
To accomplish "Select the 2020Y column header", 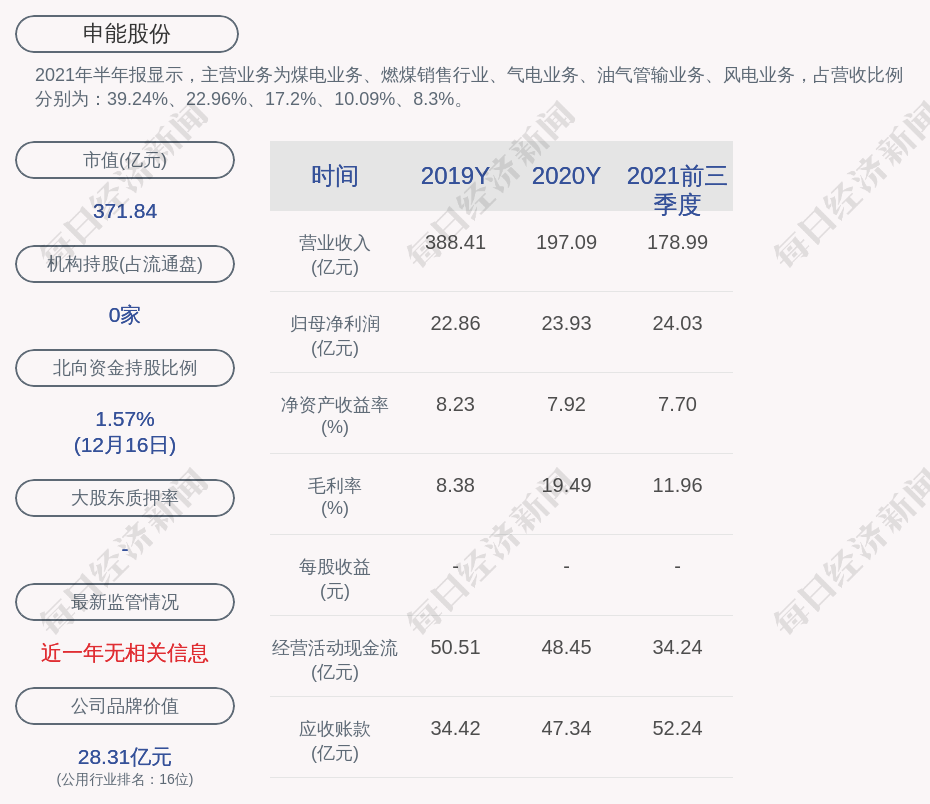I will pyautogui.click(x=566, y=176).
